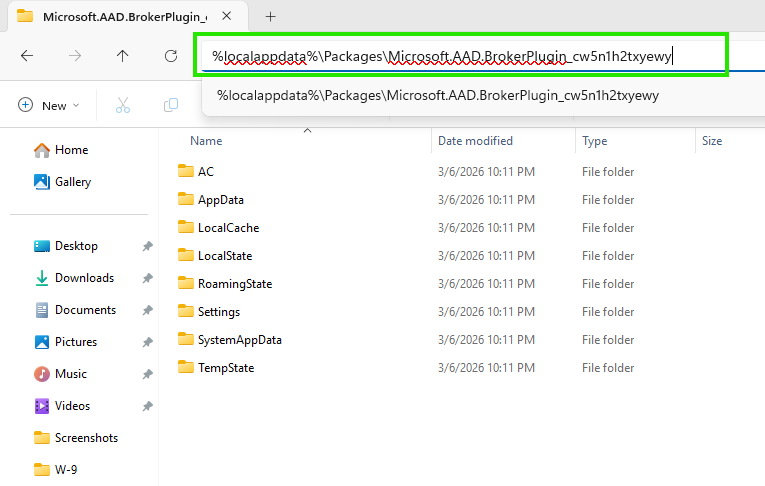Sort by the Type column header
Image resolution: width=765 pixels, height=486 pixels.
pyautogui.click(x=594, y=141)
